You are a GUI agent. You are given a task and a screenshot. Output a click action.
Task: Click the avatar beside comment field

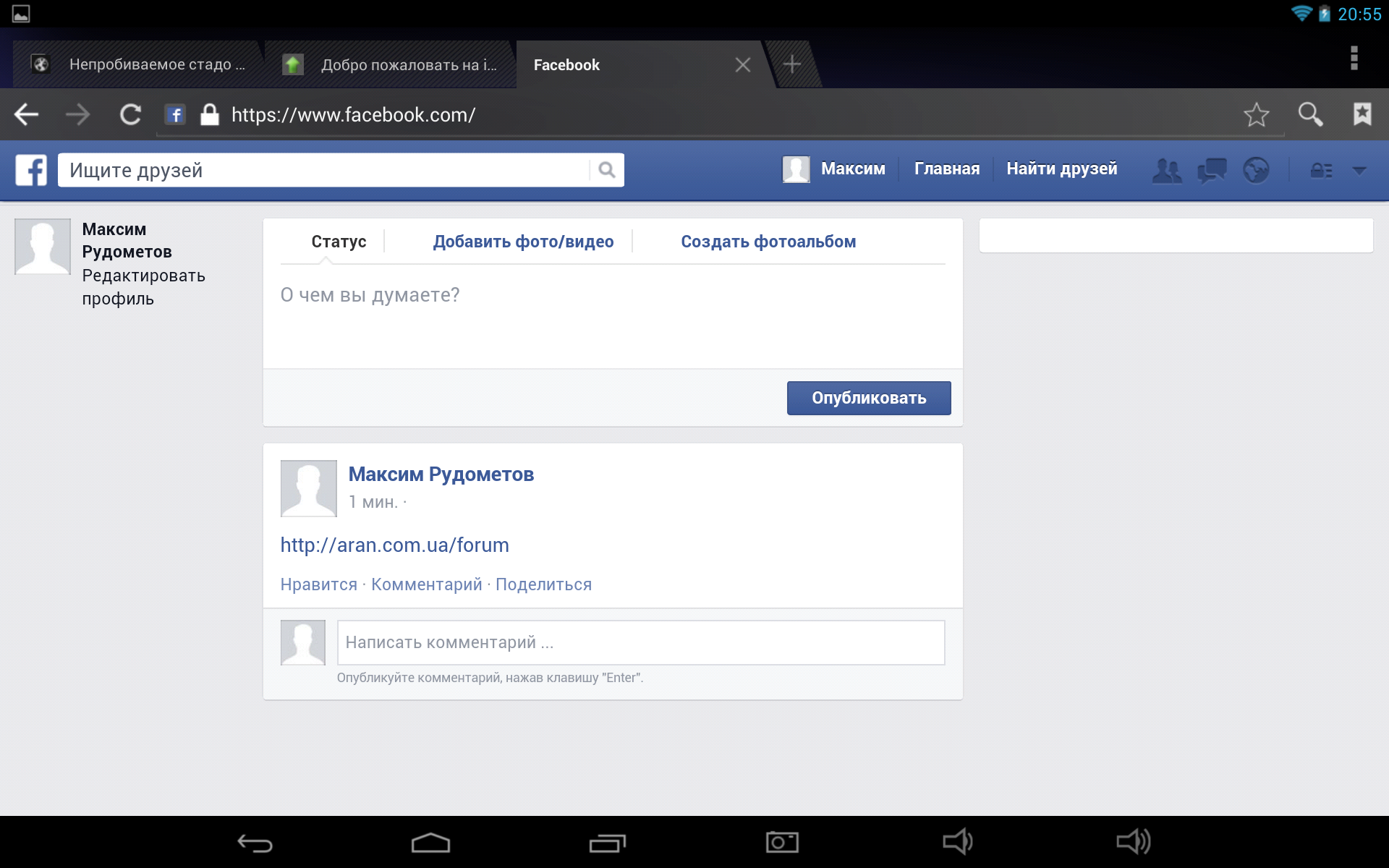point(303,642)
